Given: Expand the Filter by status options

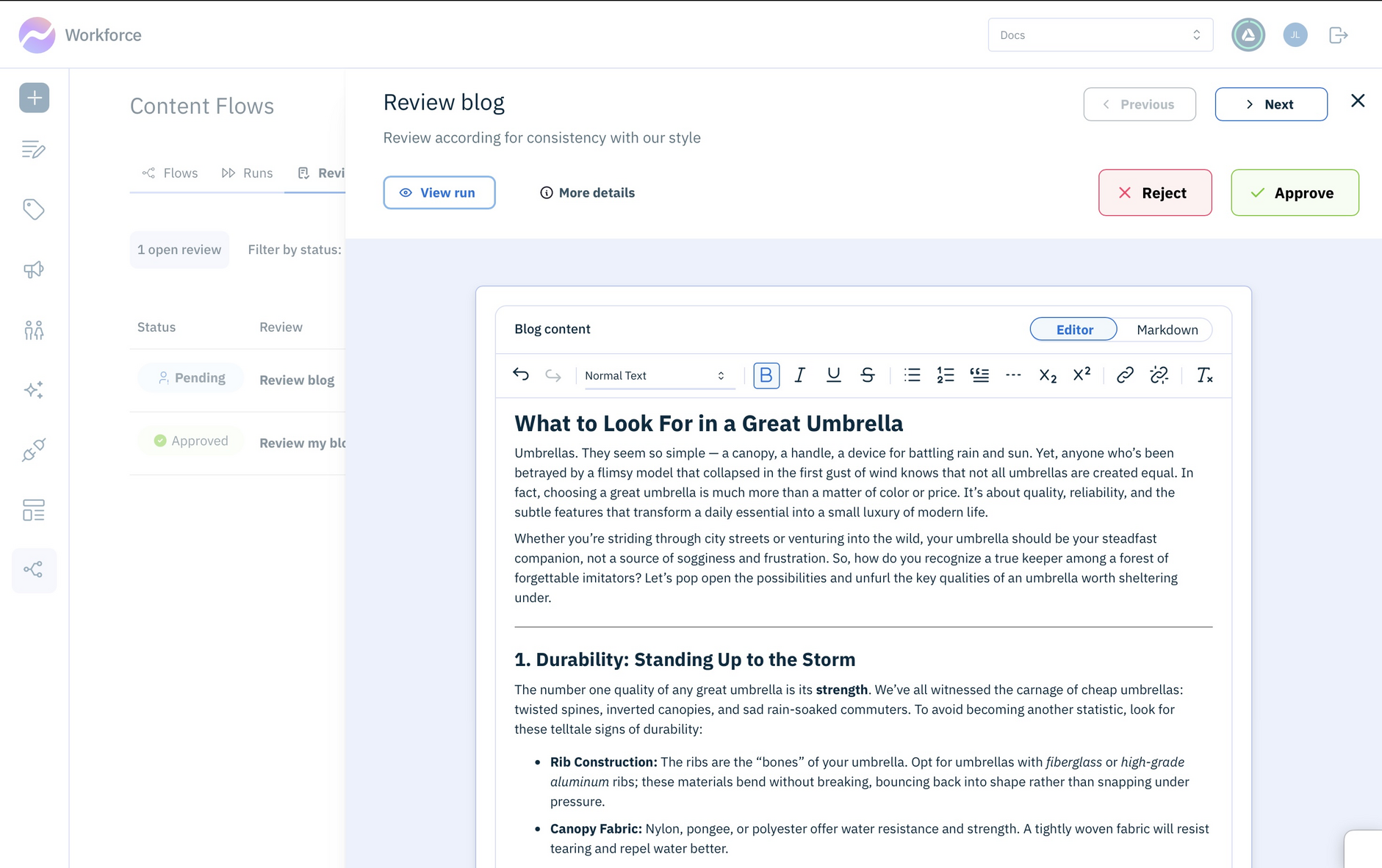Looking at the screenshot, I should (x=295, y=250).
